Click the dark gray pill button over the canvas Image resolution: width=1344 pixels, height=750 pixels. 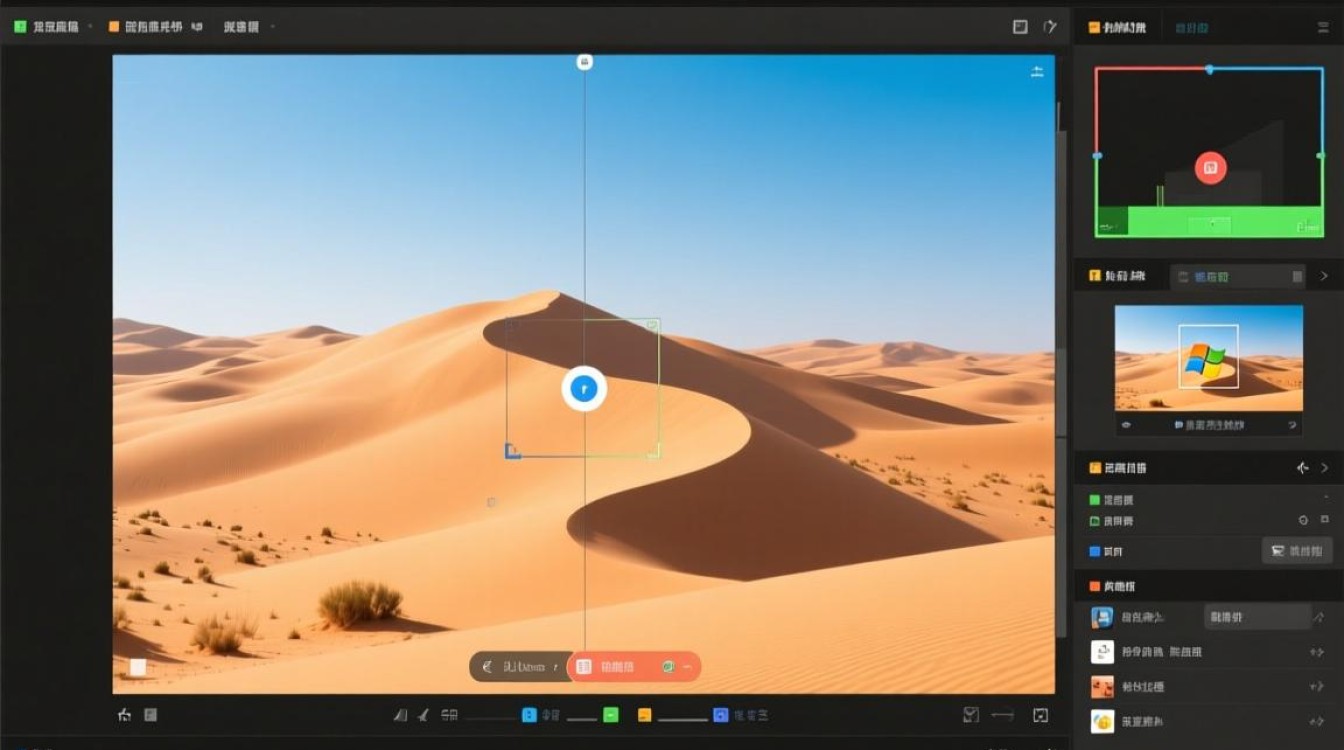point(518,667)
